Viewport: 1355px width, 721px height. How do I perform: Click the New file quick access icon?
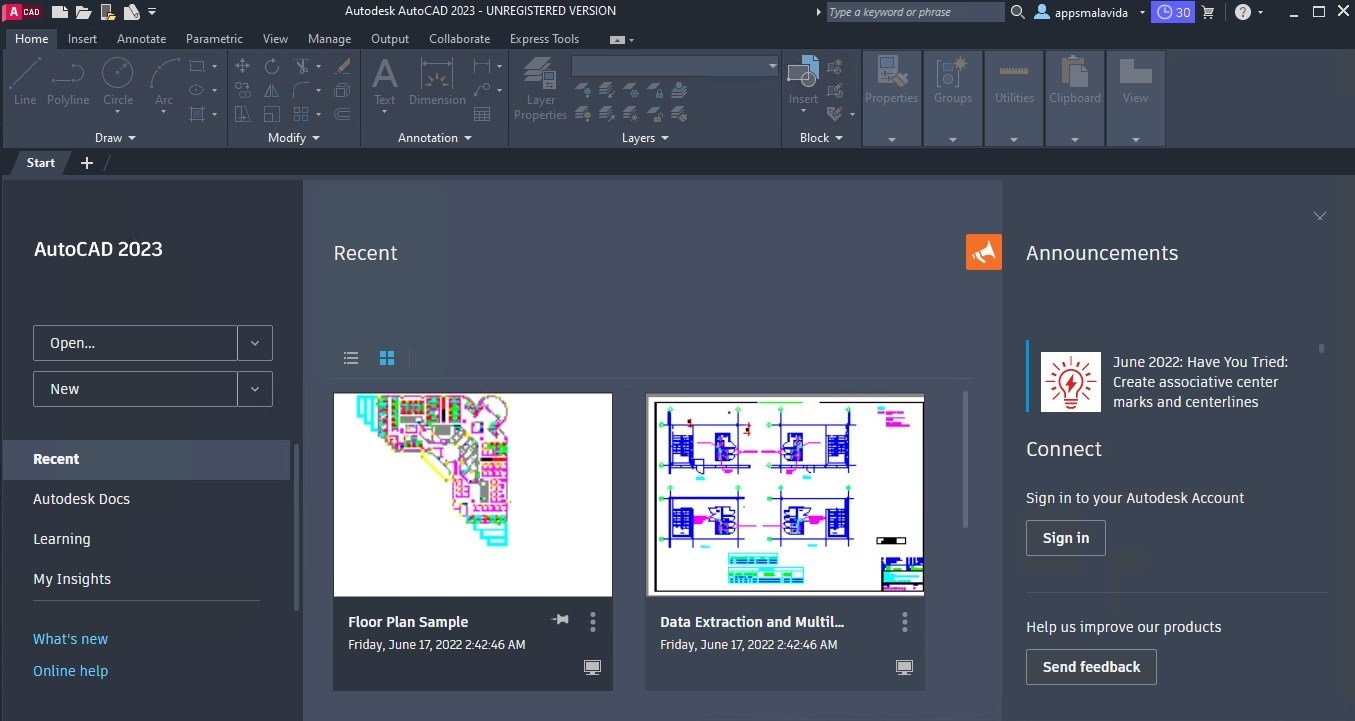[60, 12]
